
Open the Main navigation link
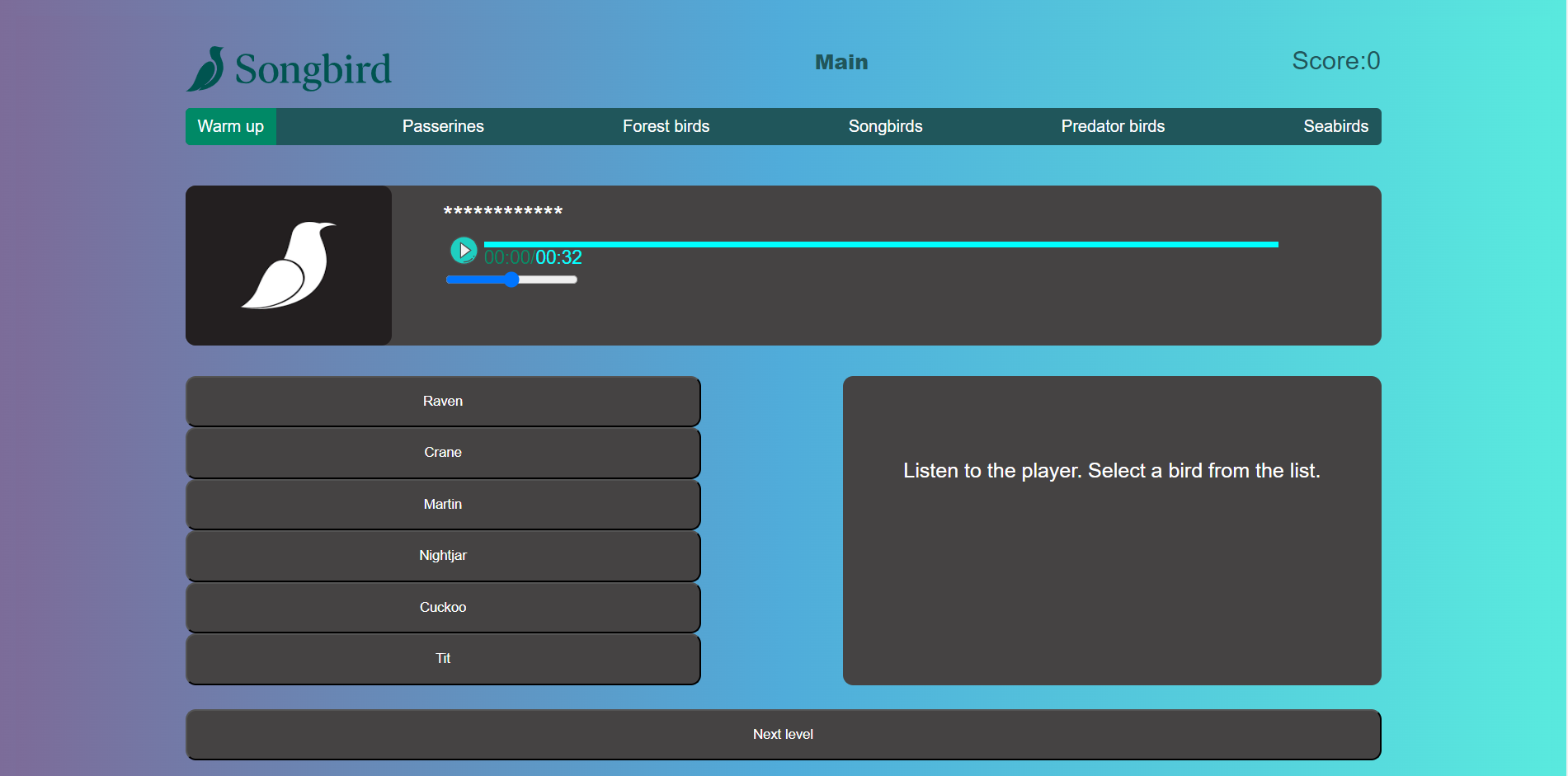pos(841,62)
